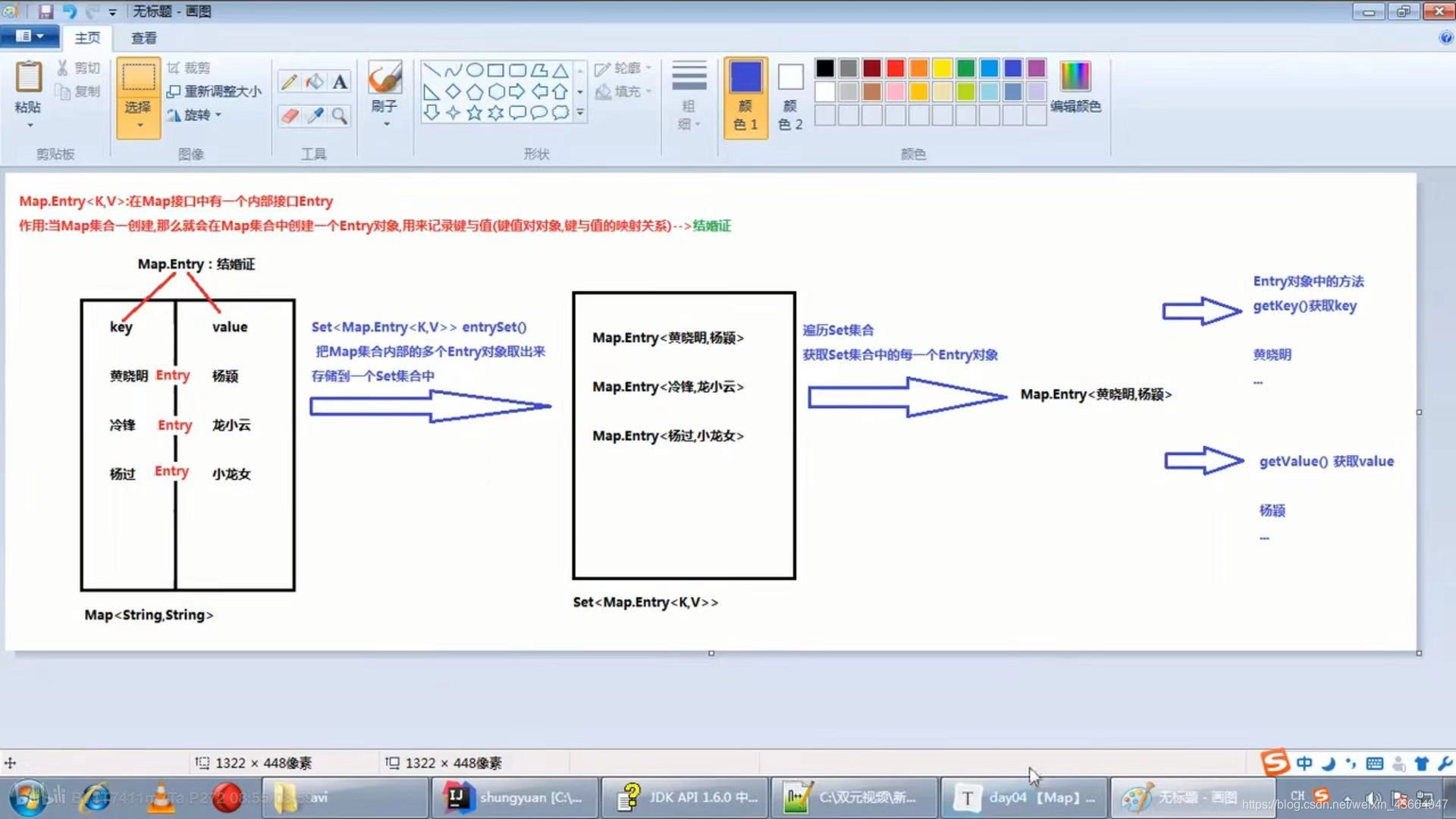Toggle the rectangular Select (选择) tool
Image resolution: width=1456 pixels, height=819 pixels.
pyautogui.click(x=139, y=77)
